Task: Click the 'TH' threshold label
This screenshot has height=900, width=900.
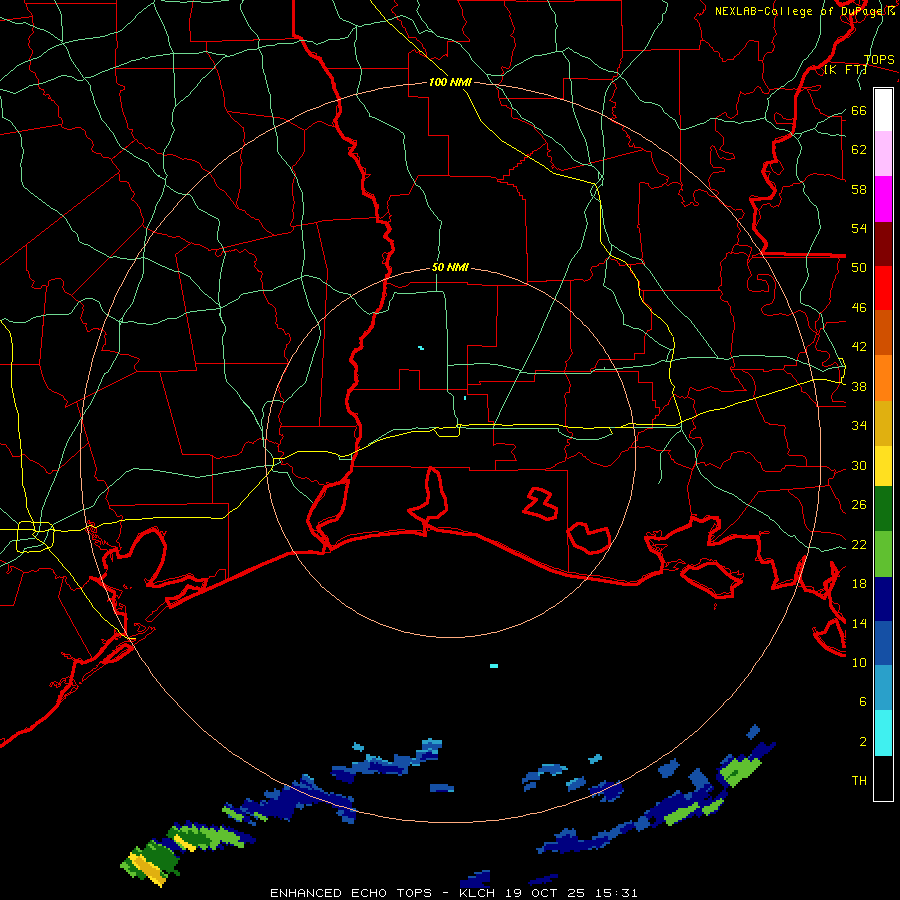Action: (859, 780)
